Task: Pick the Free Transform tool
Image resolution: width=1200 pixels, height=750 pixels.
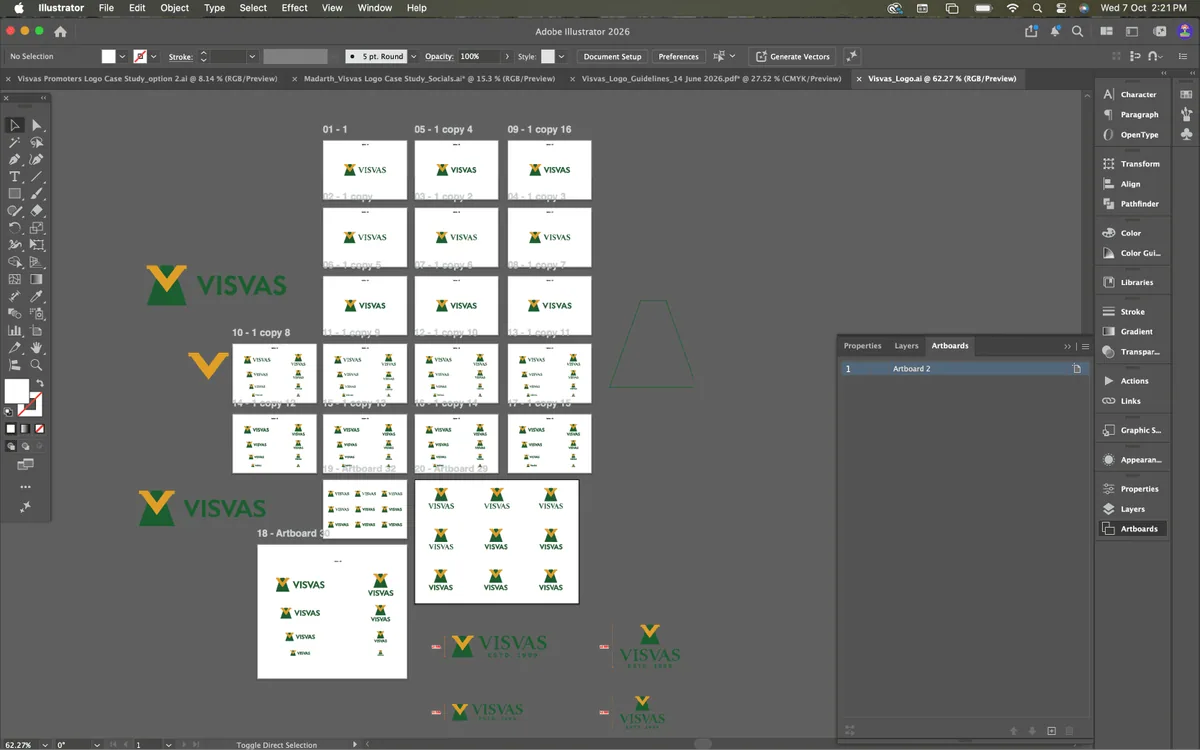Action: pyautogui.click(x=36, y=244)
